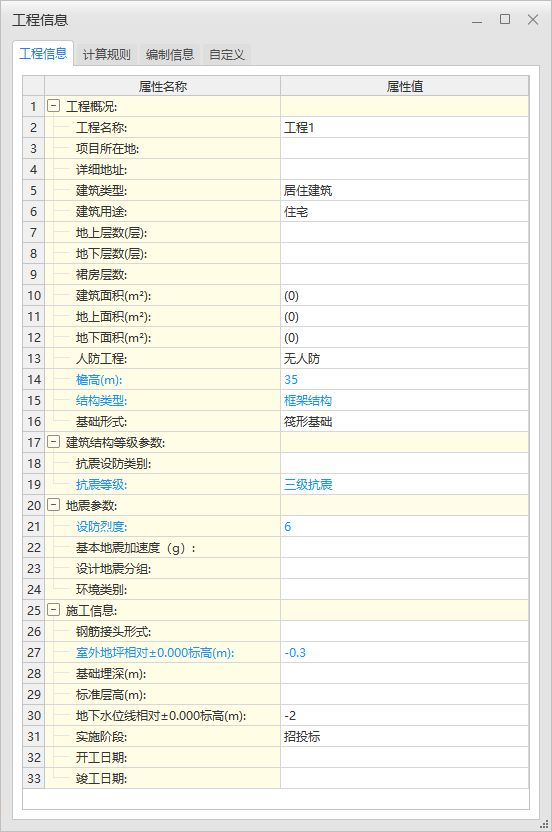Image resolution: width=552 pixels, height=832 pixels.
Task: Click the 地上层数(层) value cell
Action: click(x=404, y=232)
